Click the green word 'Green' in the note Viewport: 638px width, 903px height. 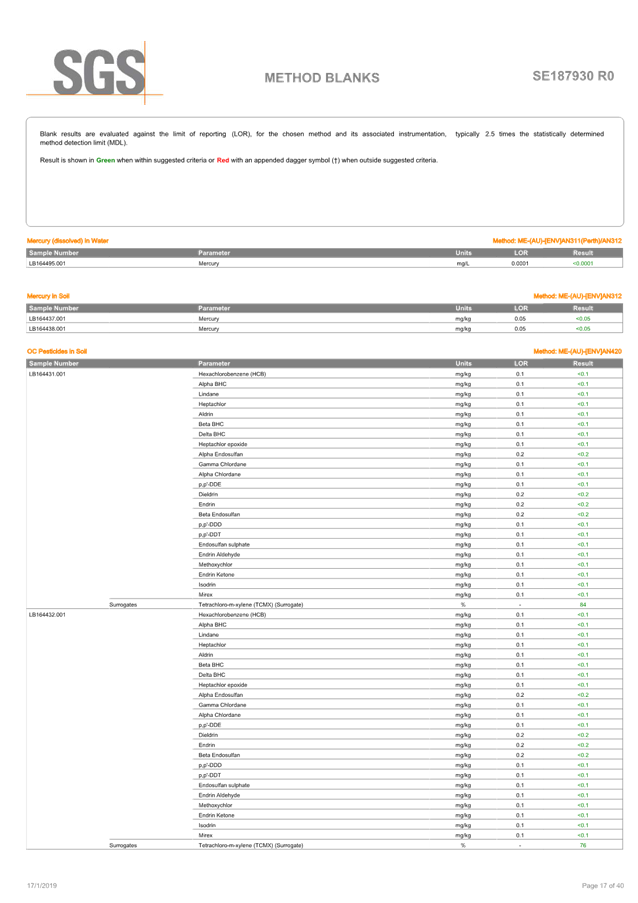pyautogui.click(x=105, y=160)
